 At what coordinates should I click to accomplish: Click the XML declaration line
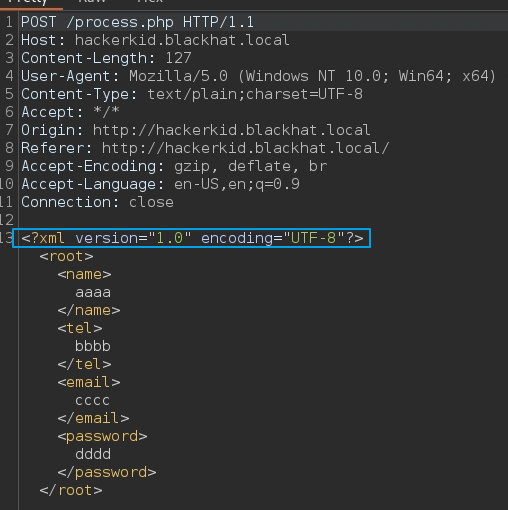(192, 238)
